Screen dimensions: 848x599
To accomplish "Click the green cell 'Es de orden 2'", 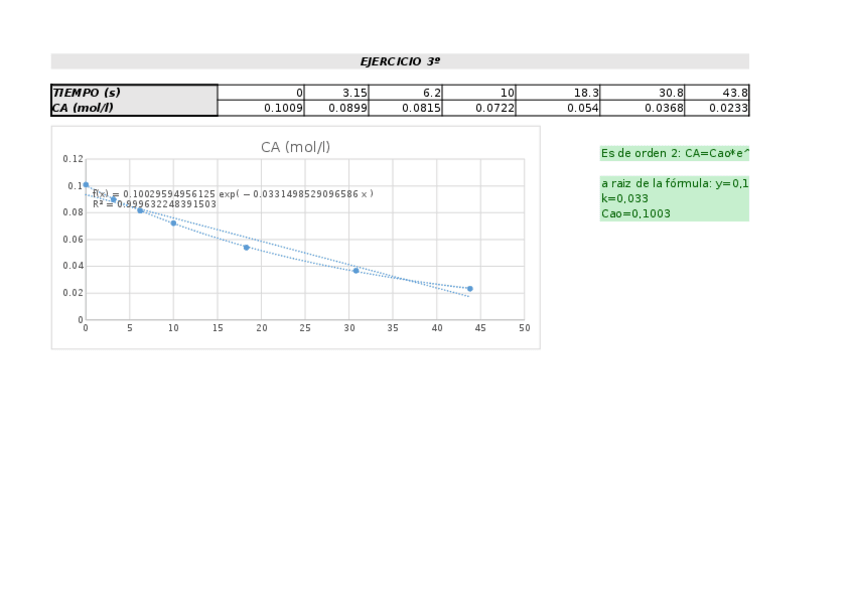I will pyautogui.click(x=674, y=153).
